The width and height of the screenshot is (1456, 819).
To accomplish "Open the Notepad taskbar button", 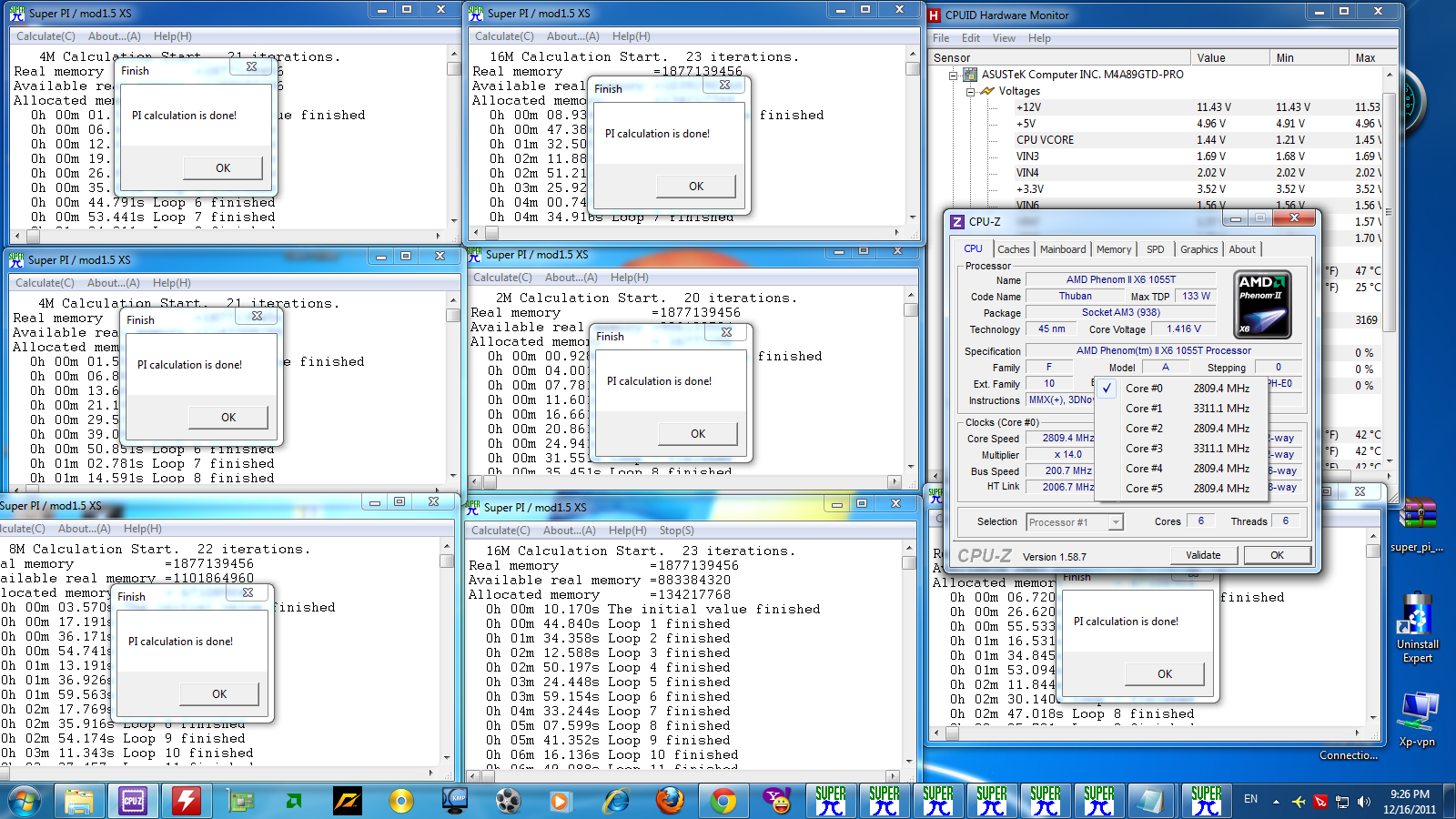I will click(x=1152, y=801).
